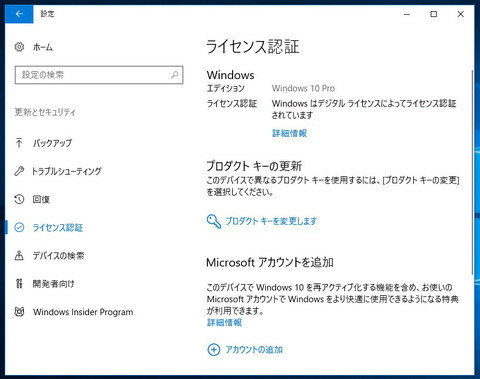Click the developer tools icon
The image size is (480, 379).
(x=19, y=284)
